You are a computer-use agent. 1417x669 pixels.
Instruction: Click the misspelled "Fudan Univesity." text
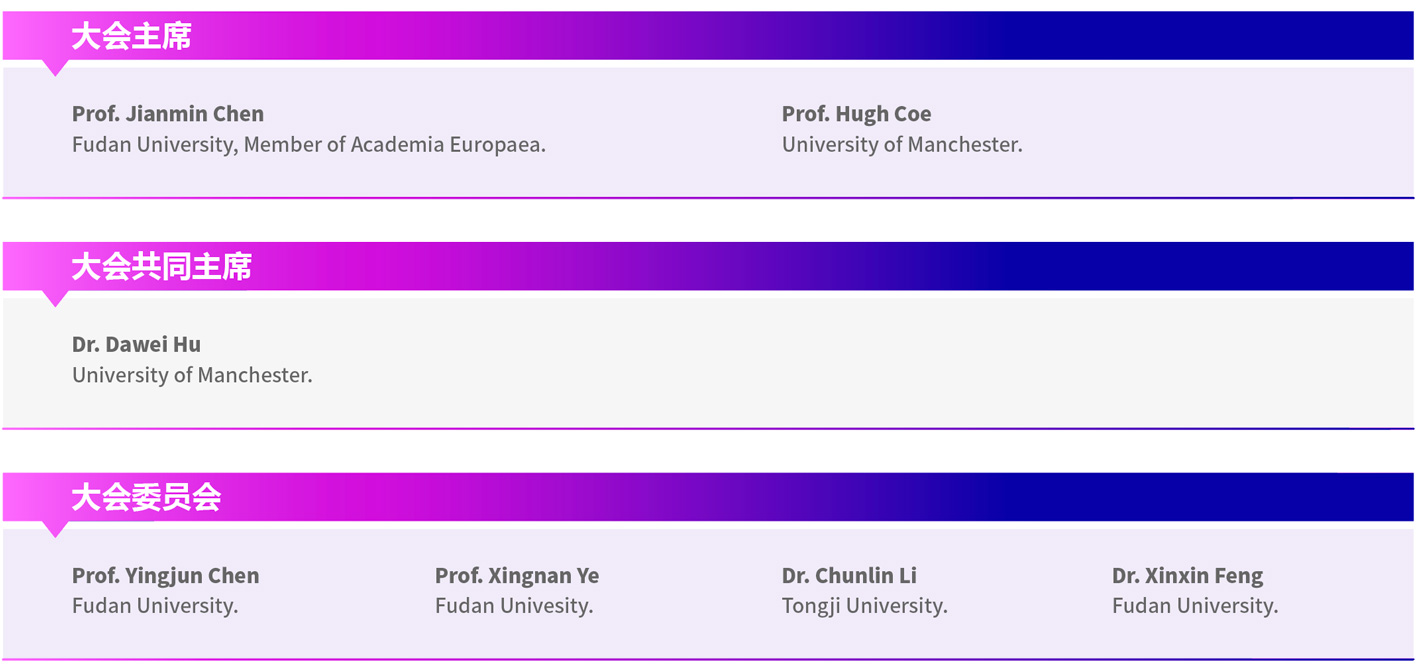tap(514, 606)
